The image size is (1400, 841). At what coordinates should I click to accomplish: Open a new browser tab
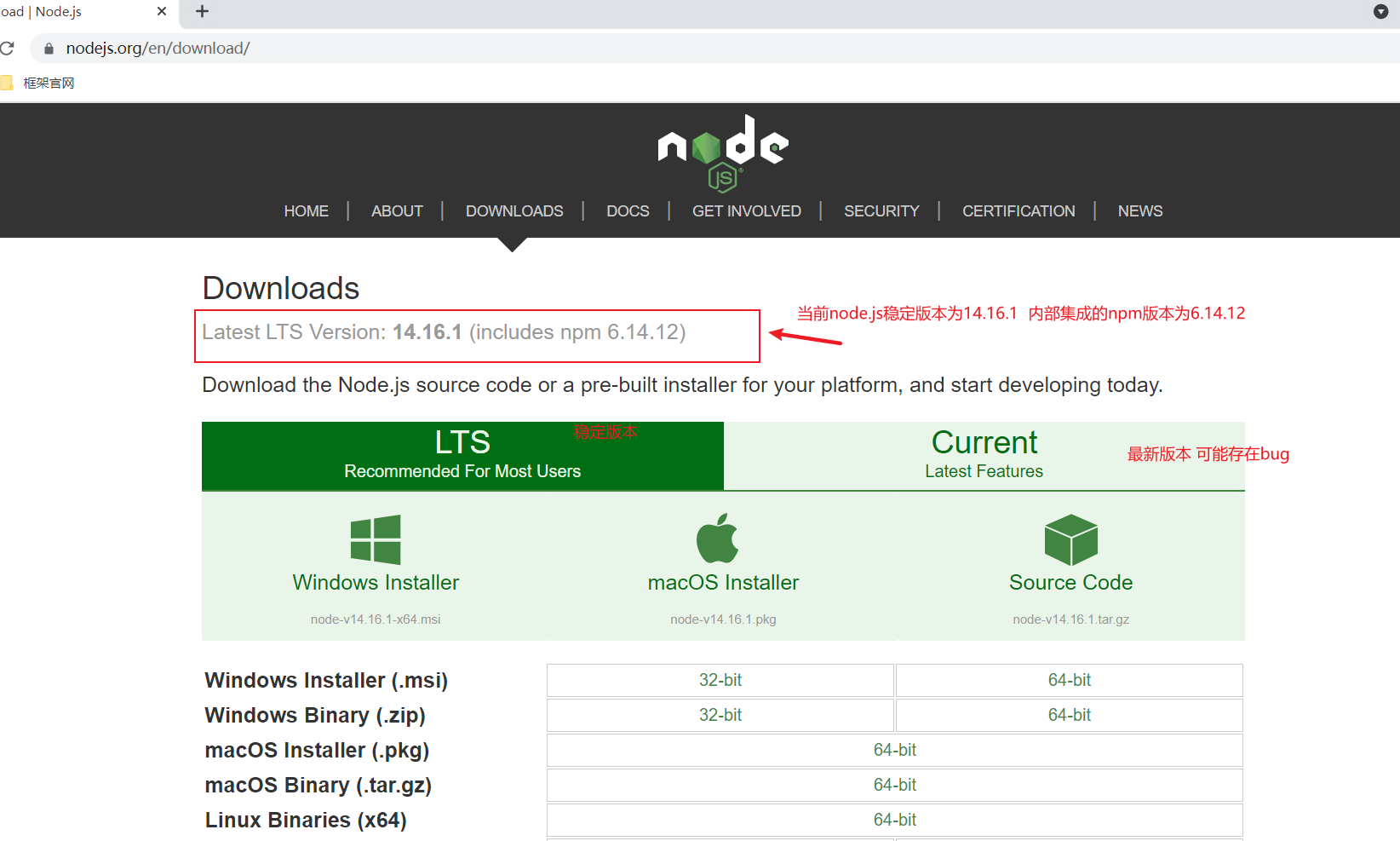[202, 12]
